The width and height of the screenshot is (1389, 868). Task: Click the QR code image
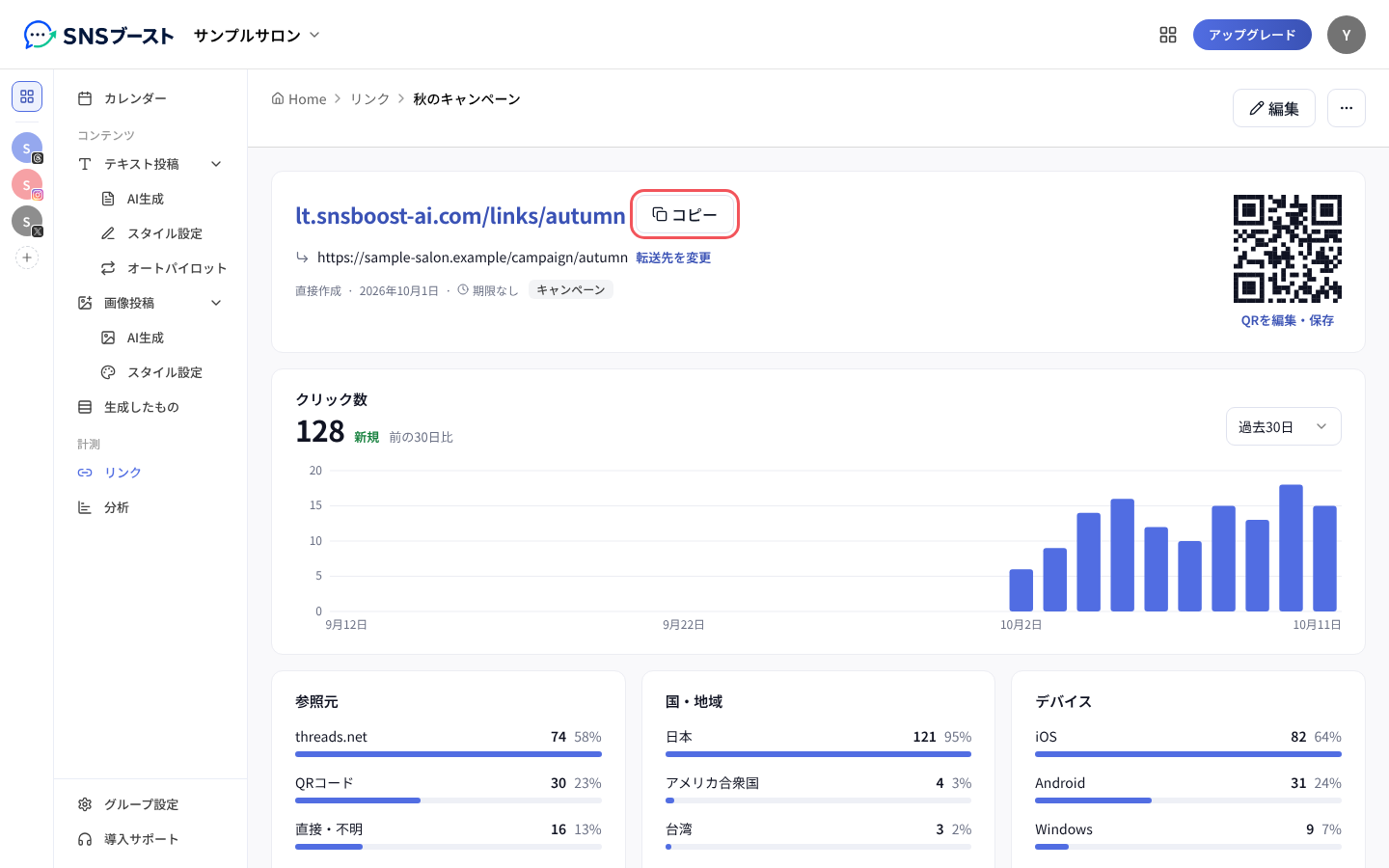pyautogui.click(x=1288, y=249)
